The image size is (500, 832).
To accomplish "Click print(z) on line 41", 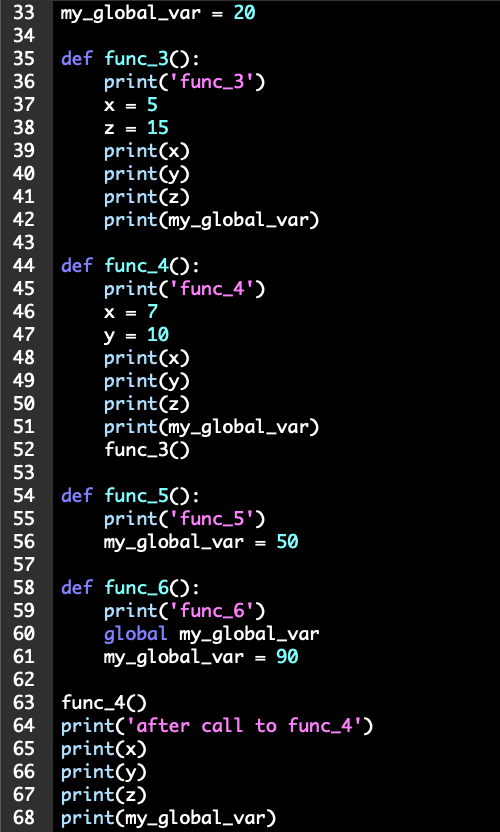I will (x=147, y=196).
